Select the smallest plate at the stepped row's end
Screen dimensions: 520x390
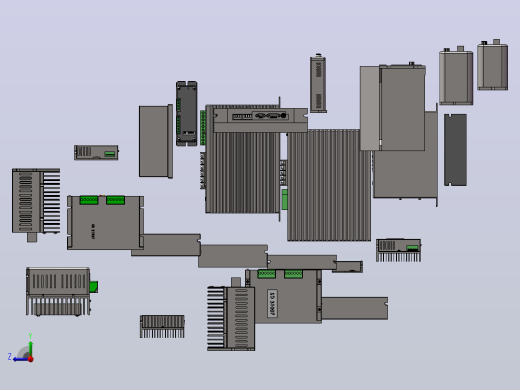point(348,267)
